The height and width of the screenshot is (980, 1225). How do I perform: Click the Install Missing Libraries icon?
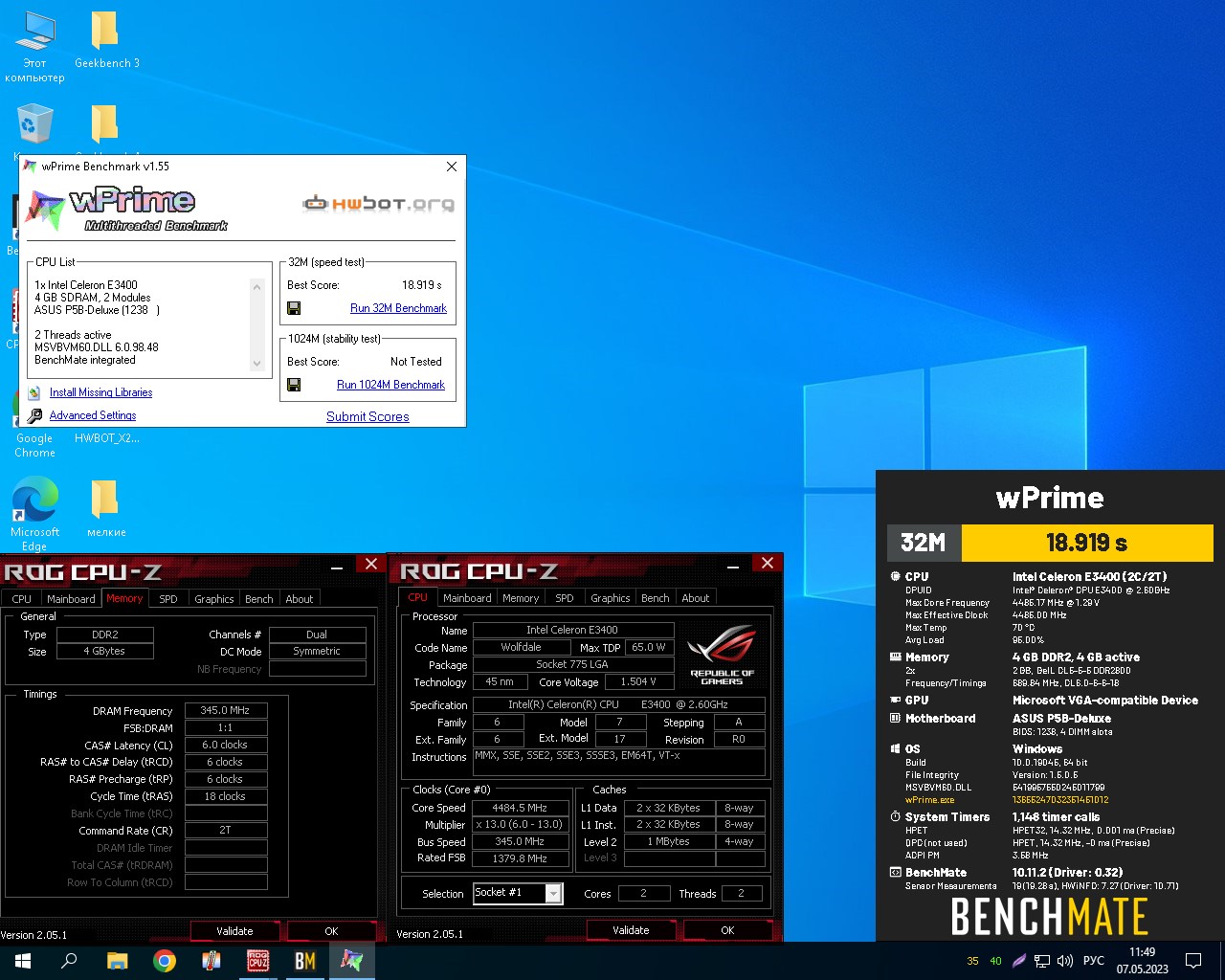(x=34, y=392)
